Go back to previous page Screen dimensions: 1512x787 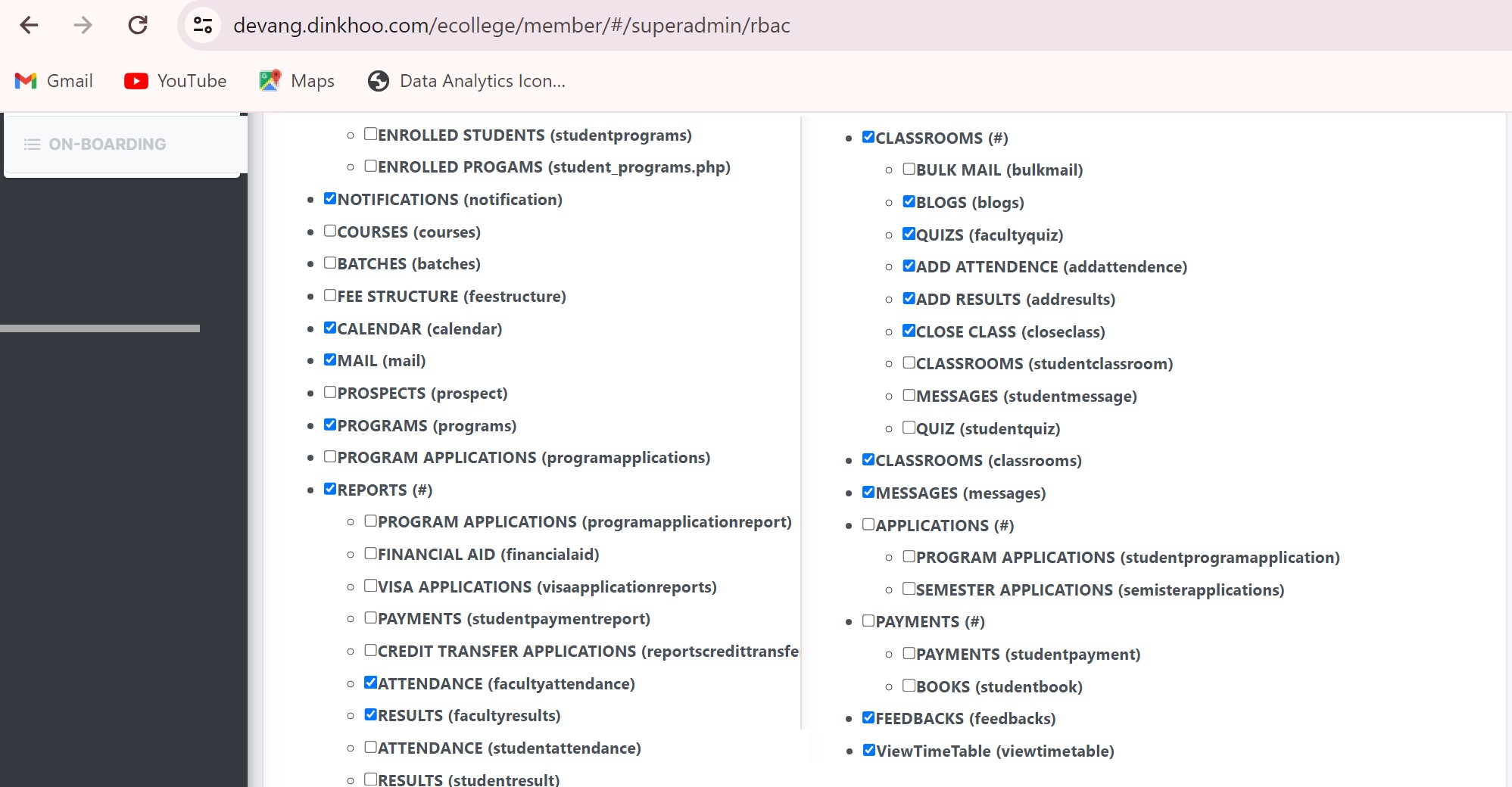(x=29, y=25)
